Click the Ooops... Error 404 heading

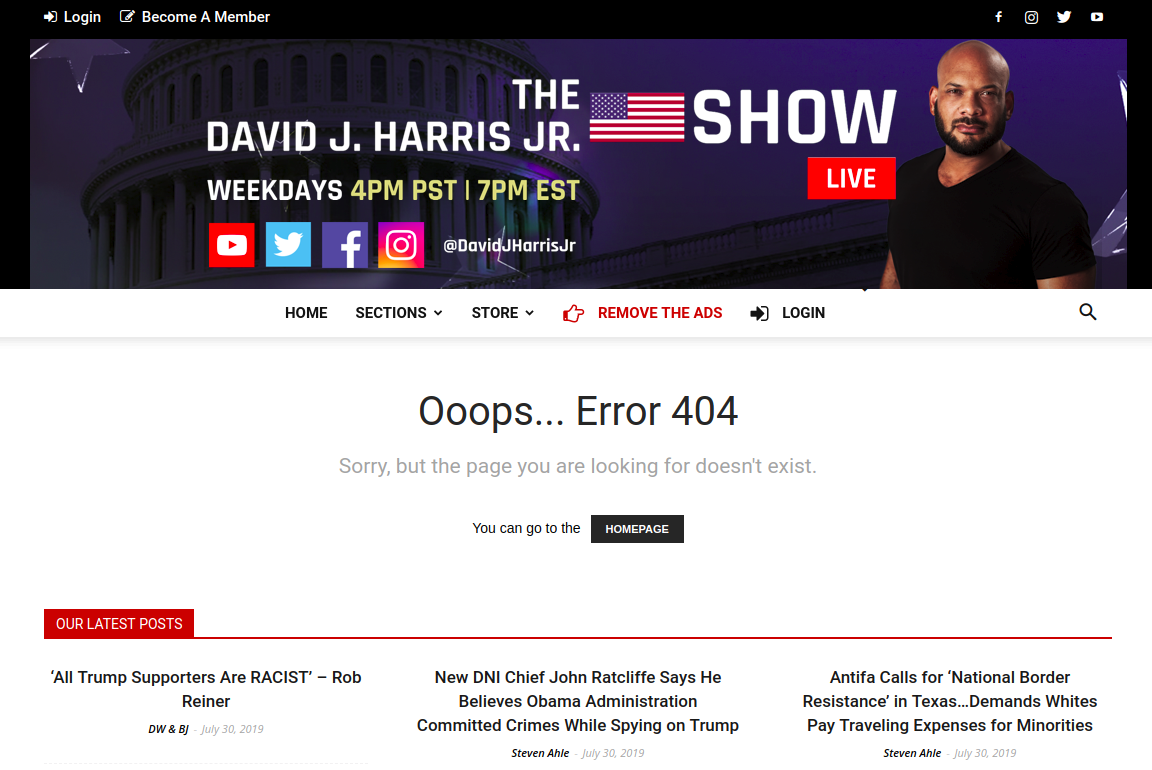click(578, 411)
